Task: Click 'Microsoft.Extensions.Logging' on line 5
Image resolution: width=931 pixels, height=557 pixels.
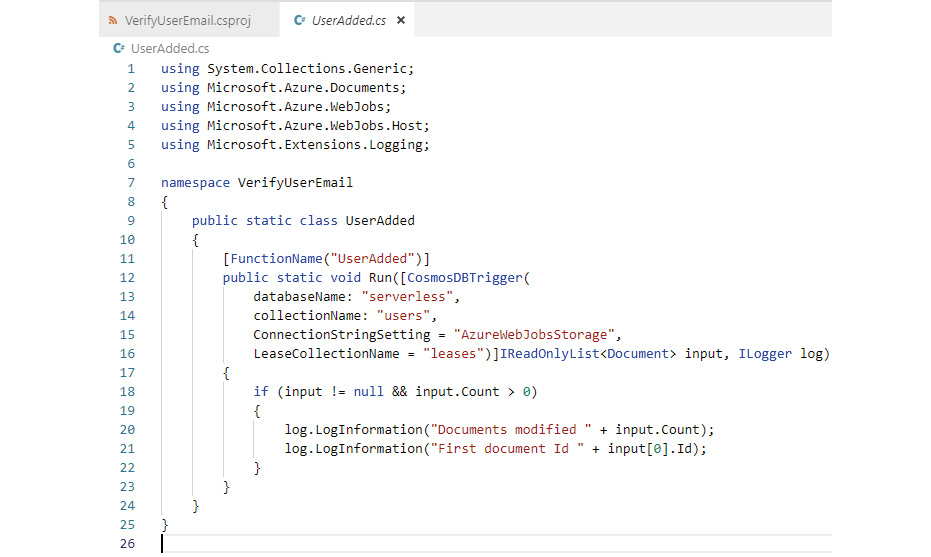Action: tap(315, 145)
